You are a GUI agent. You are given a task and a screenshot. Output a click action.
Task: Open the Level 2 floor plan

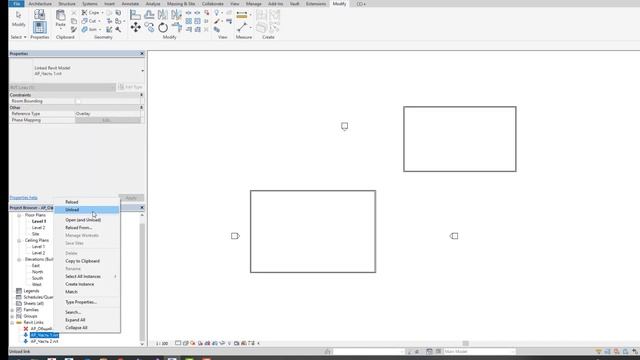[x=39, y=228]
